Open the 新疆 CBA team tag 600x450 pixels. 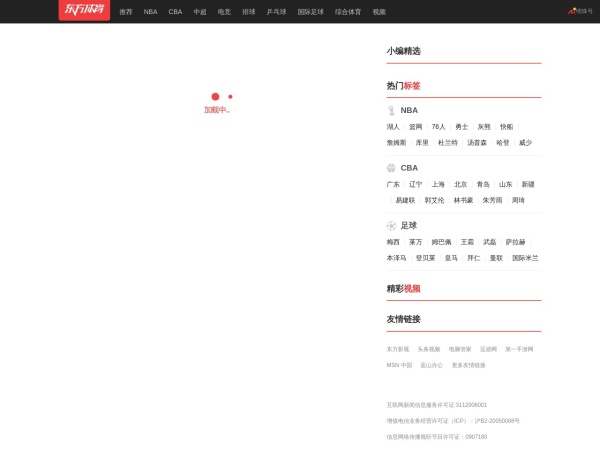(528, 184)
